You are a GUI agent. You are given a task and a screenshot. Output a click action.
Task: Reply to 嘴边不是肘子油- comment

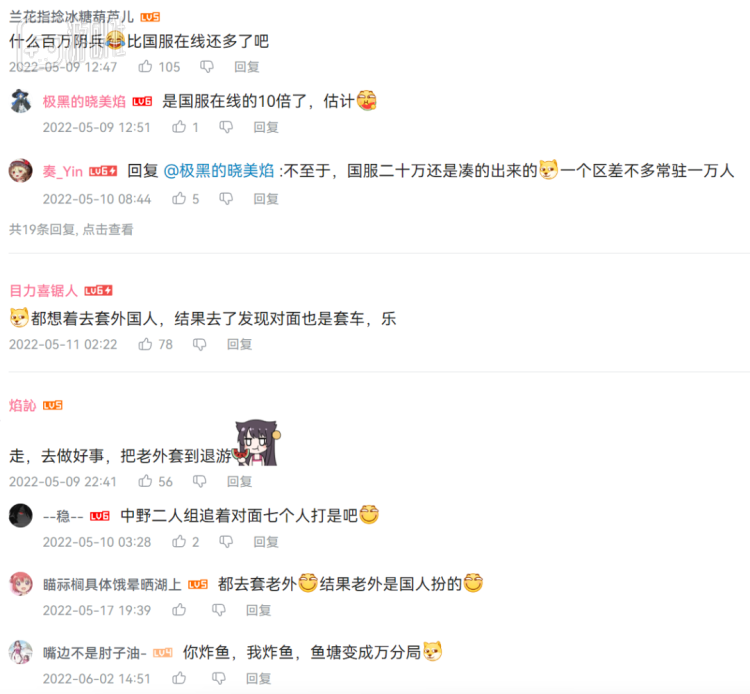(258, 678)
